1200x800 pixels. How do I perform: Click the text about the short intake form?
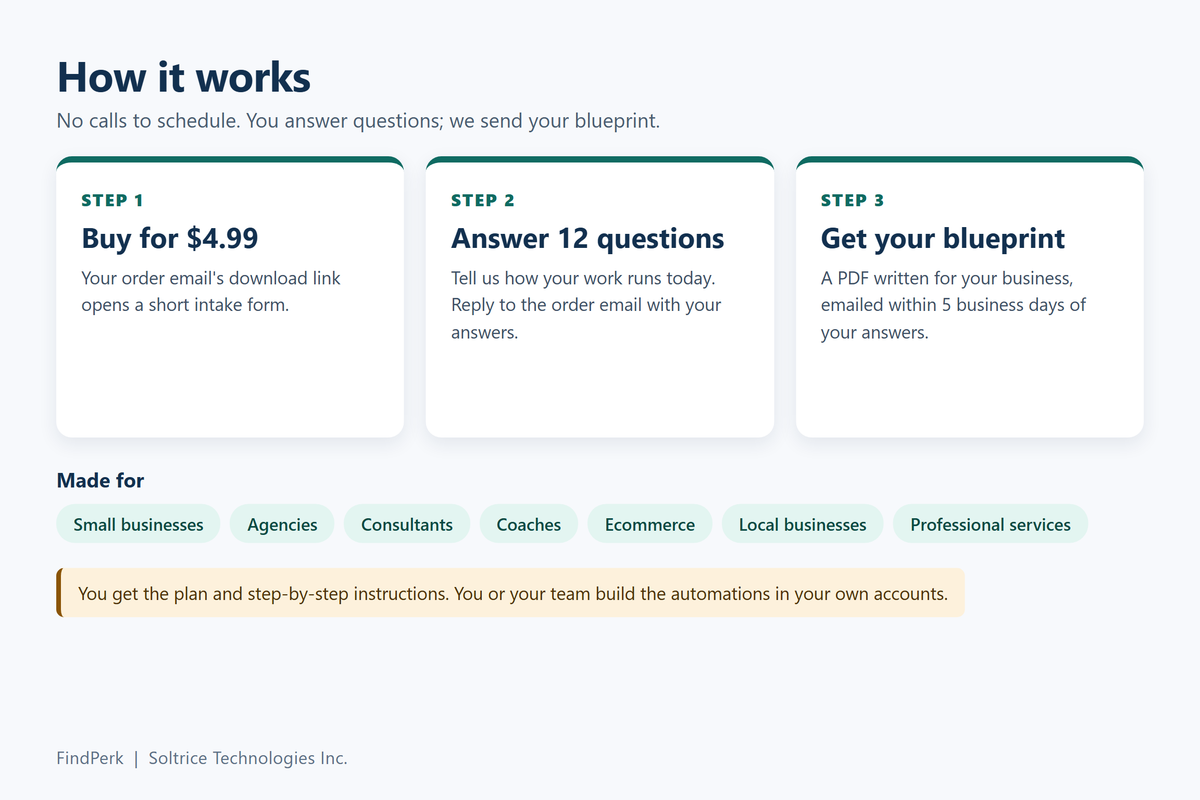coord(211,291)
